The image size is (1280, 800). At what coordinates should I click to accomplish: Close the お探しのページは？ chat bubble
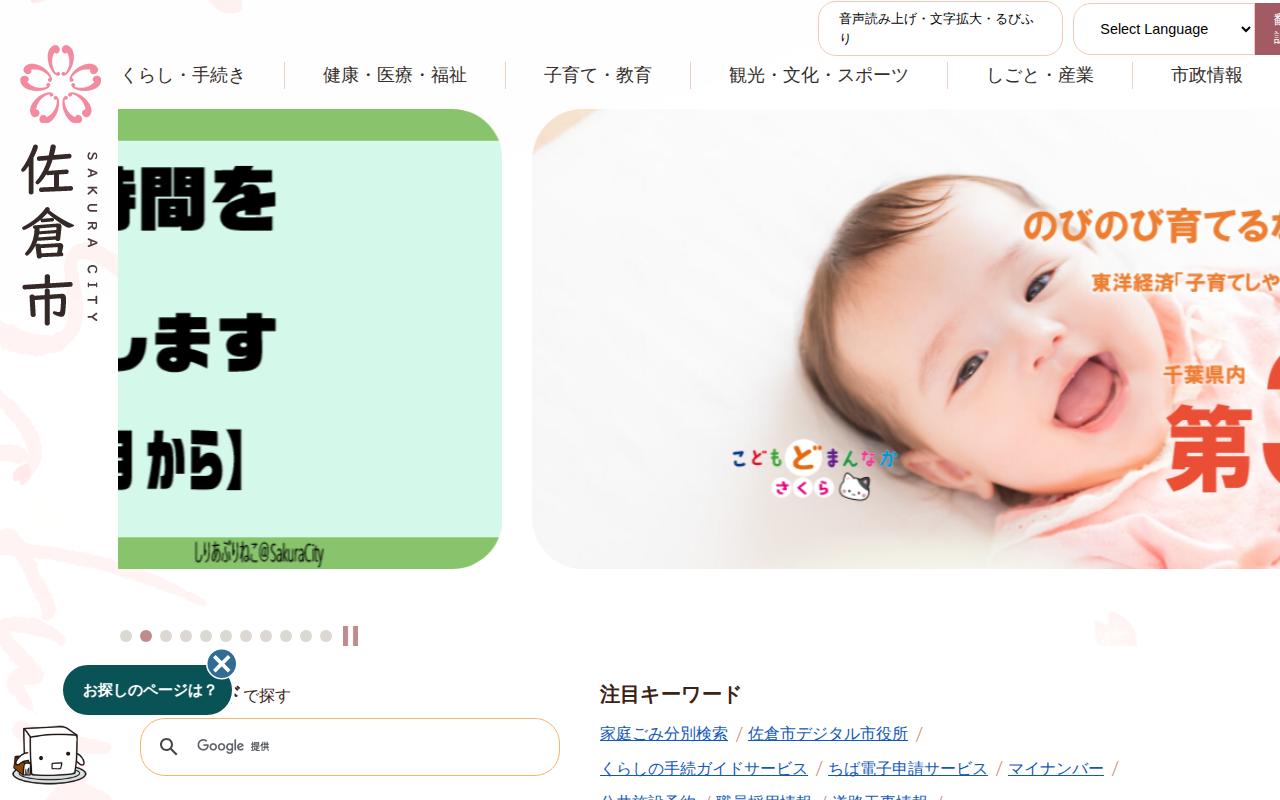coord(222,664)
